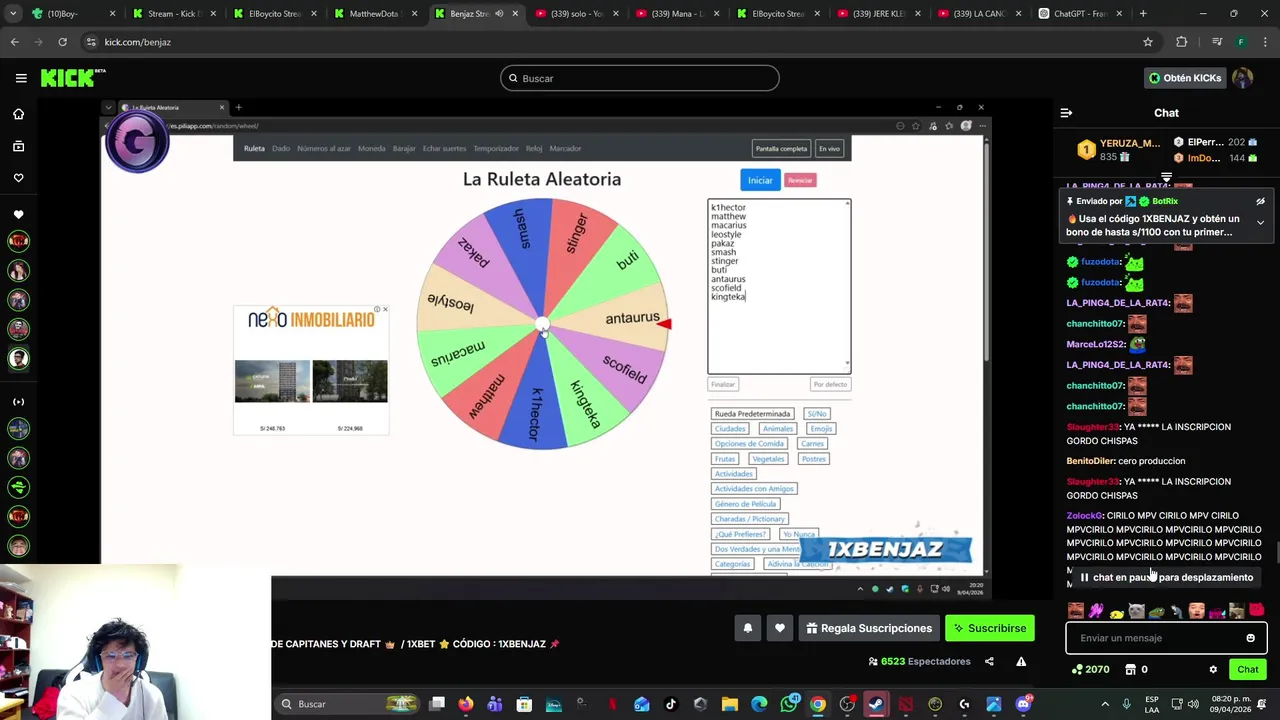Go to Kick home via logo
The image size is (1280, 720).
72,78
